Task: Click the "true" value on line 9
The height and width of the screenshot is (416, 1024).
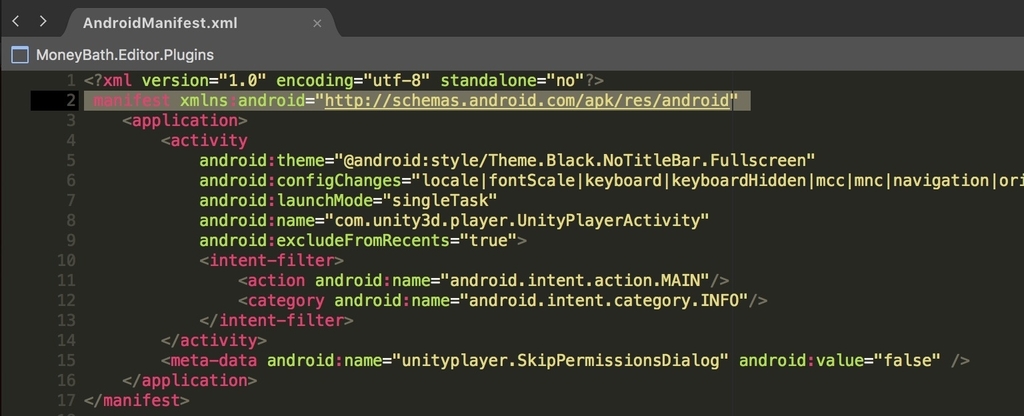Action: 488,240
